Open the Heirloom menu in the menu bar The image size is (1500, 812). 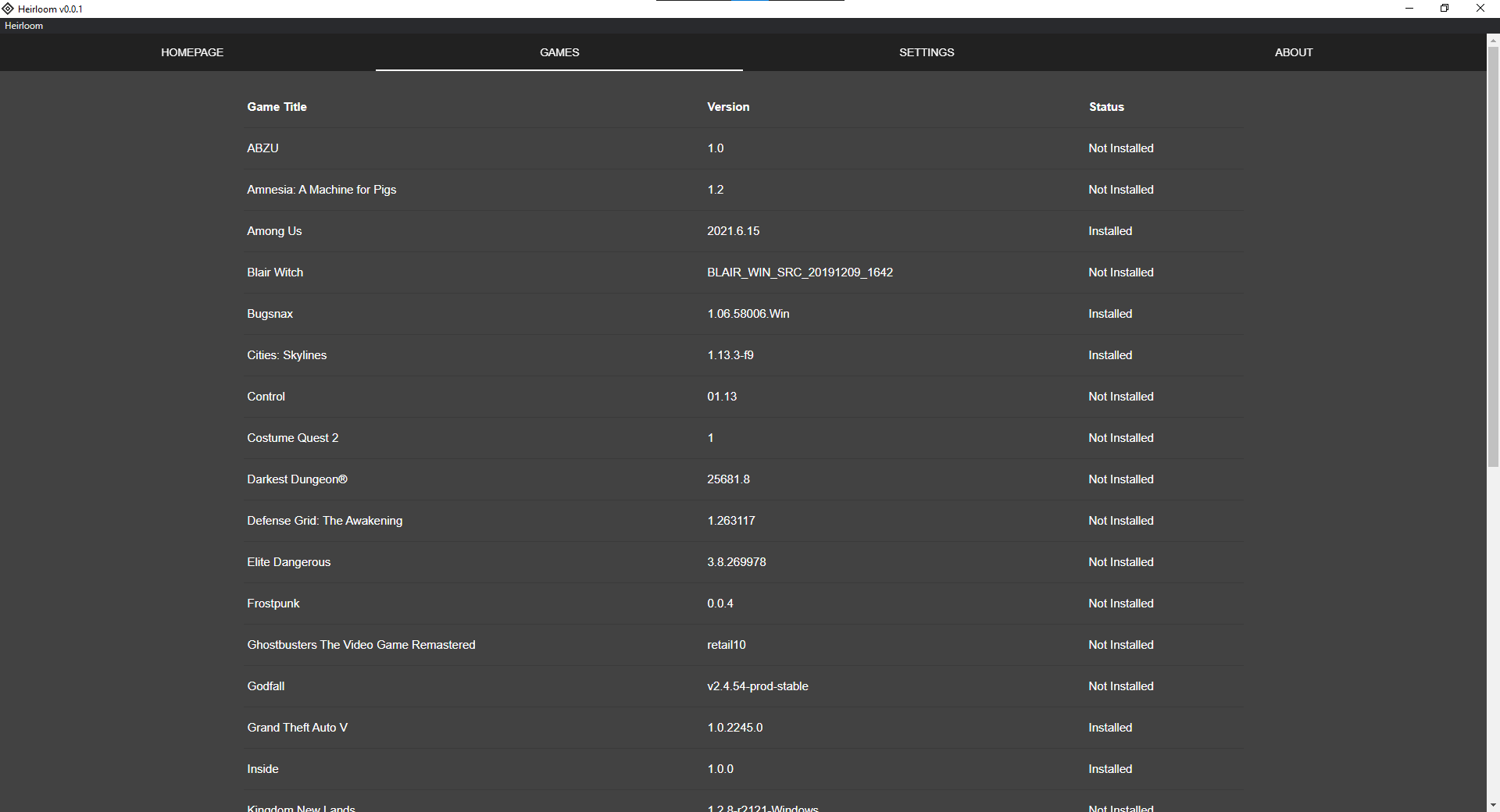click(x=24, y=26)
